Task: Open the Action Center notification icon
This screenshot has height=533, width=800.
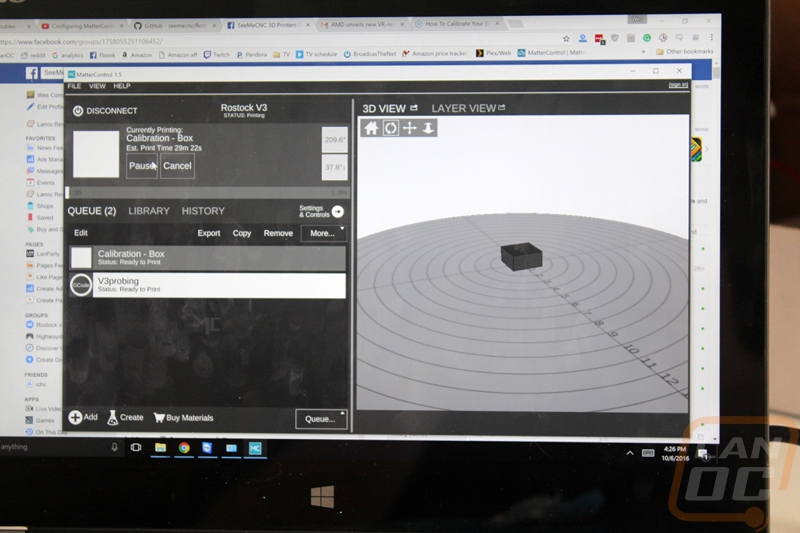Action: coord(704,453)
